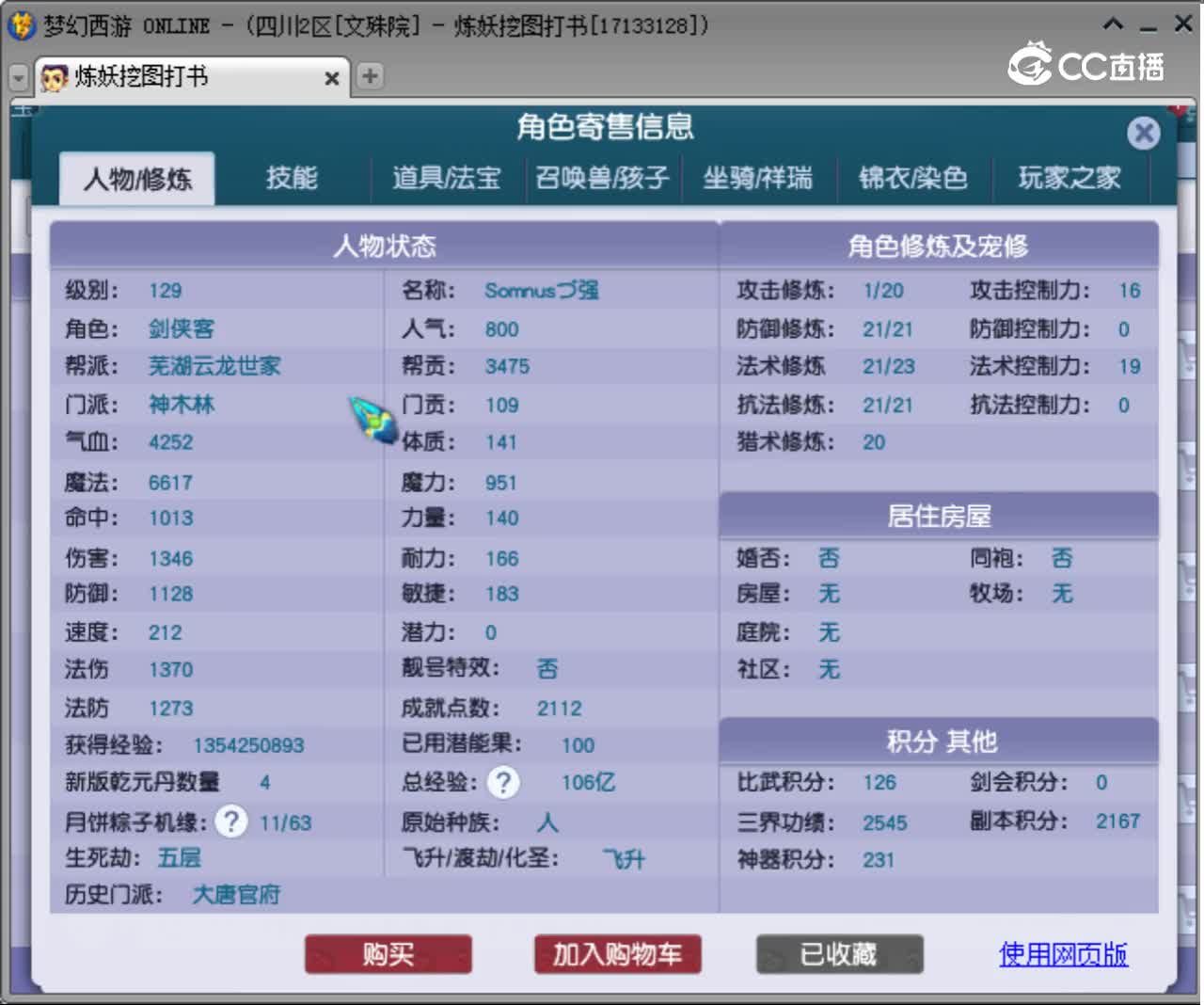Open a new tab with plus button
The image size is (1204, 1005).
pyautogui.click(x=371, y=76)
